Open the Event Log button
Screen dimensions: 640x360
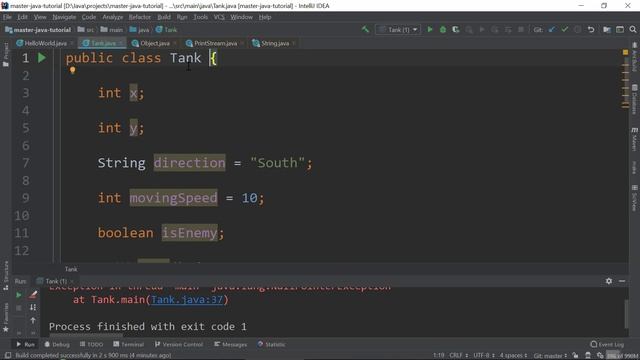coord(607,344)
